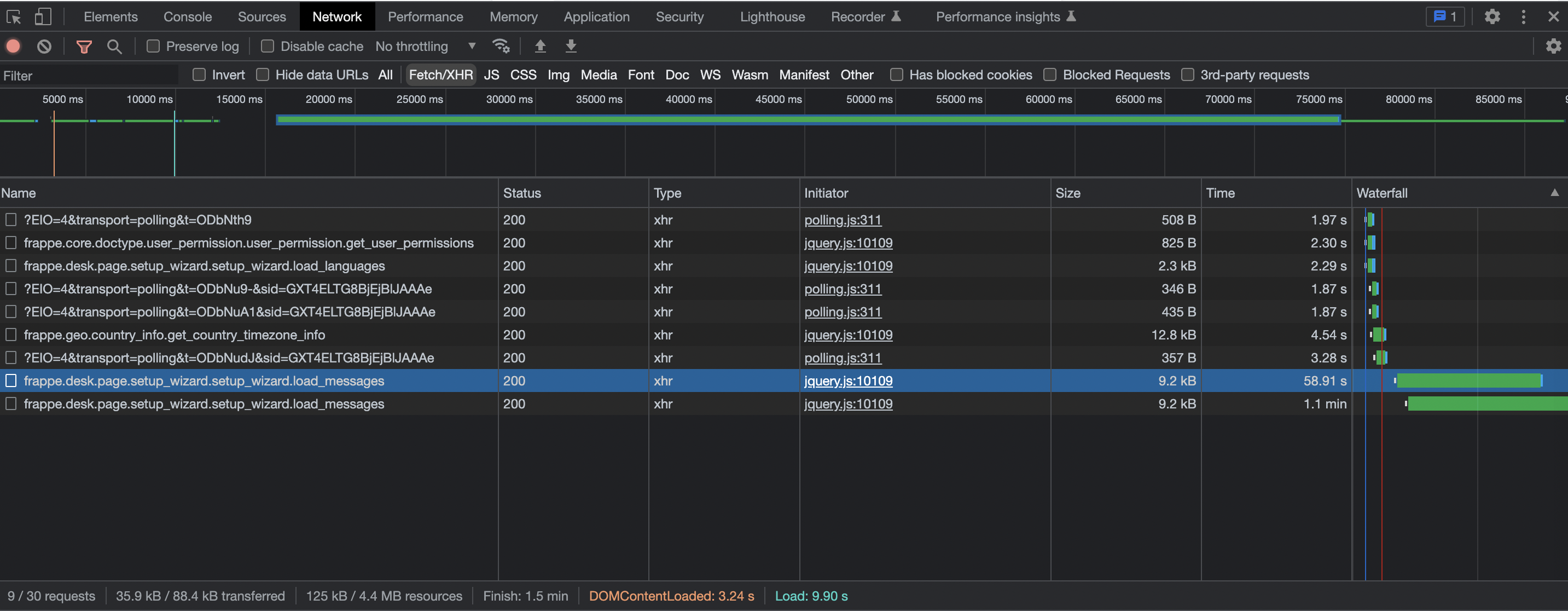Open the Lighthouse tab

pos(773,16)
